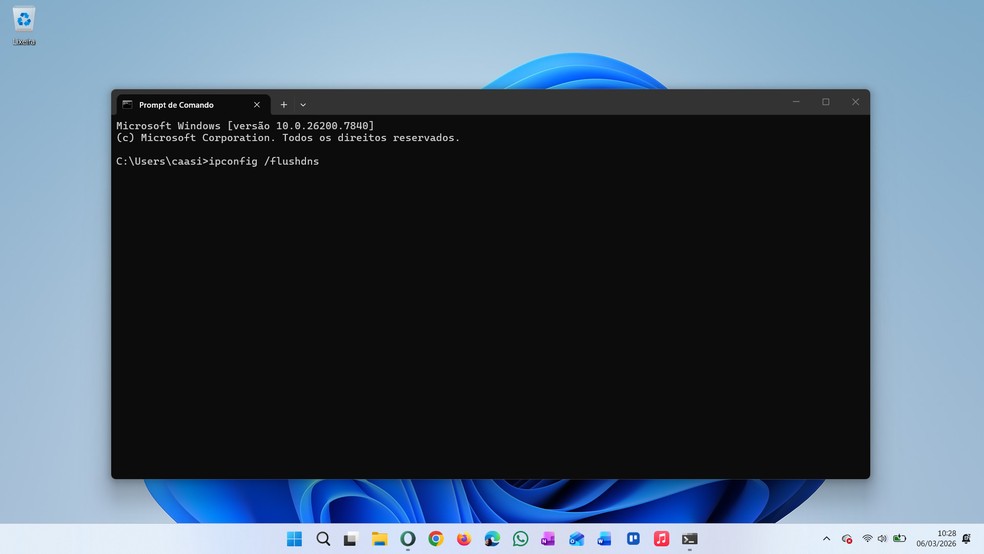
Task: Open Outlook from the taskbar
Action: click(576, 539)
